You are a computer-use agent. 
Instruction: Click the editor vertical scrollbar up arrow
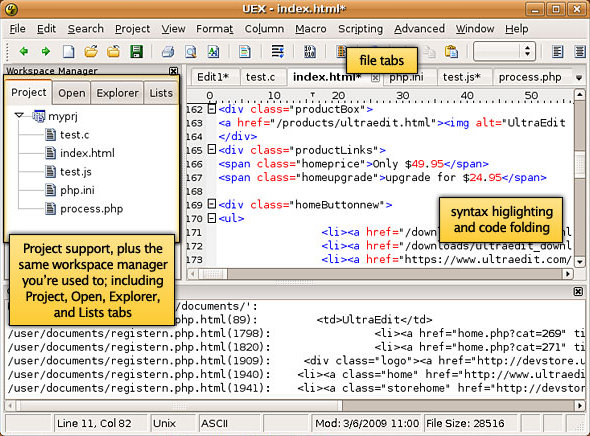click(579, 94)
